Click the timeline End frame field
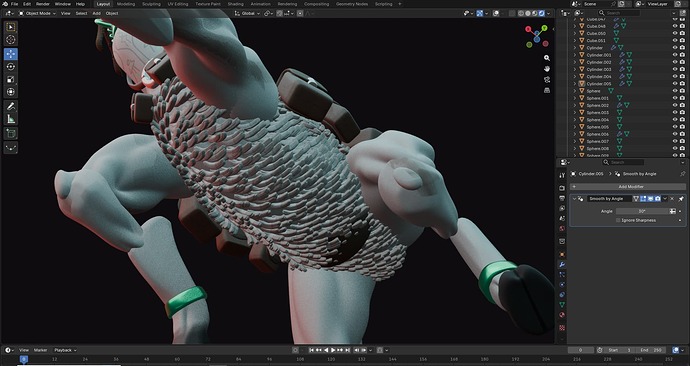690x366 pixels. [x=650, y=350]
